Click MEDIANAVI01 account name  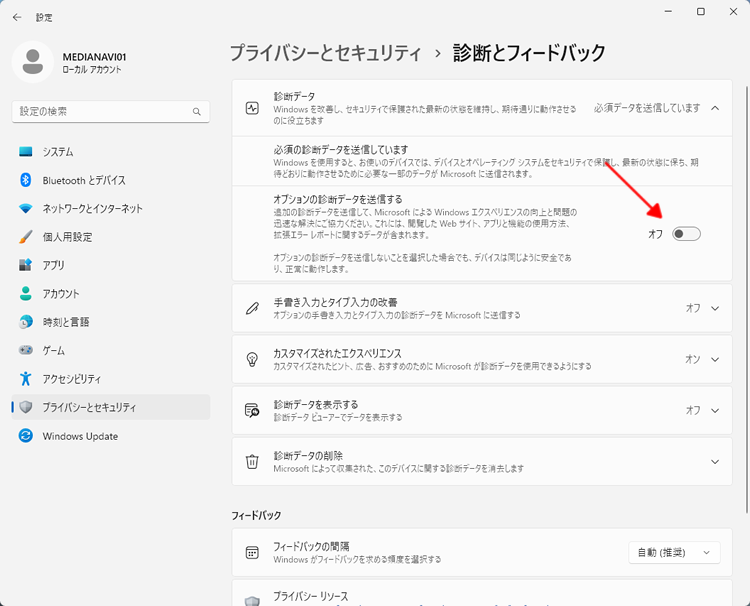tap(94, 57)
